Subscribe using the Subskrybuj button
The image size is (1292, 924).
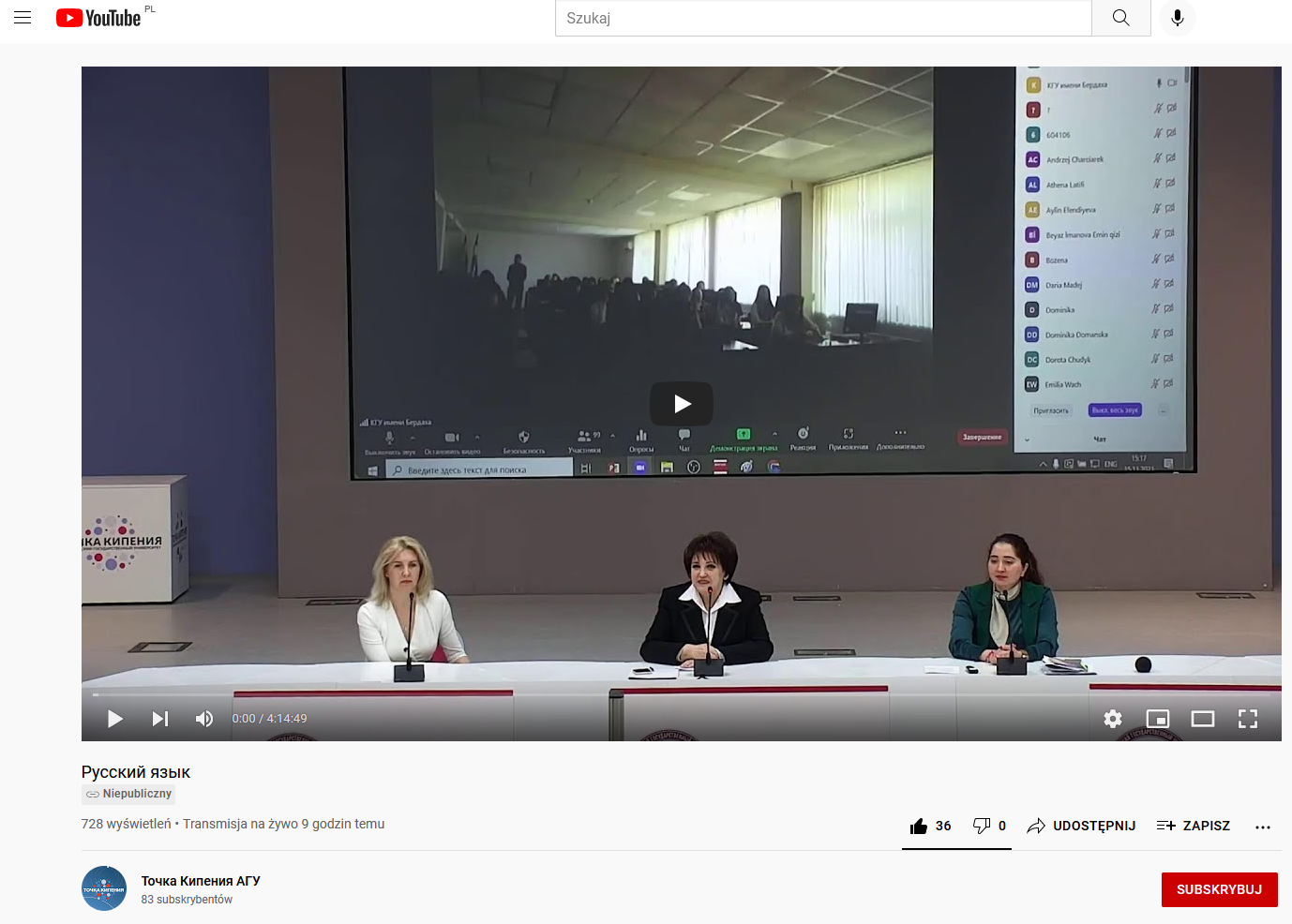click(x=1219, y=889)
